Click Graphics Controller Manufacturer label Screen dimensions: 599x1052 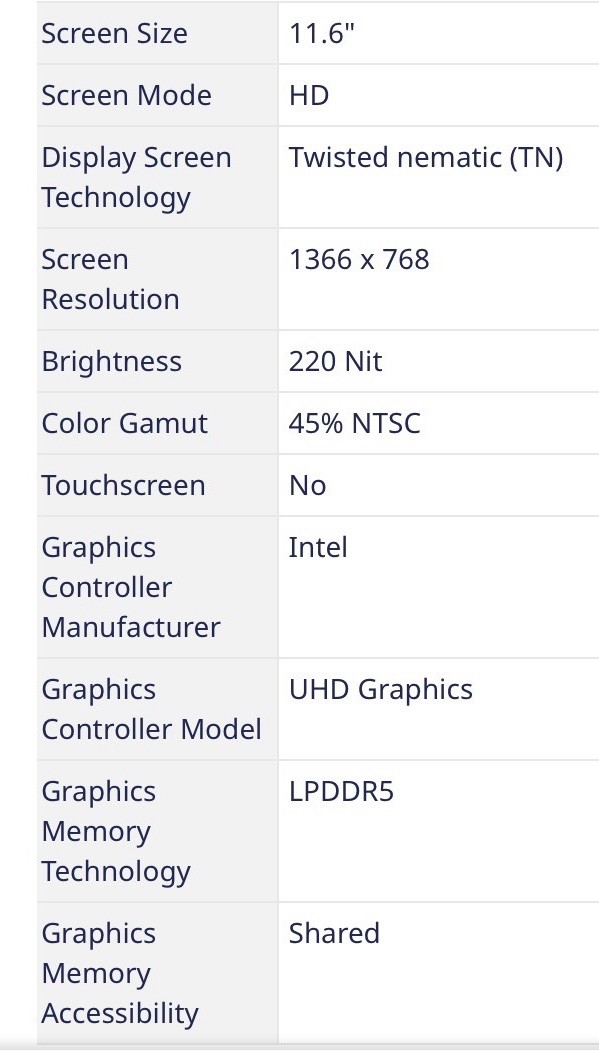tap(131, 587)
